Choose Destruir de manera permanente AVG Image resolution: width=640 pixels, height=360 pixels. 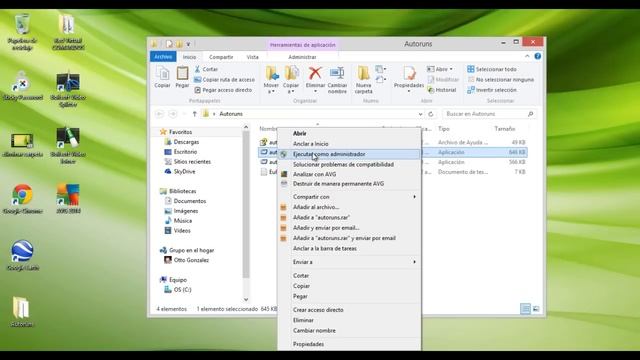[x=349, y=184]
